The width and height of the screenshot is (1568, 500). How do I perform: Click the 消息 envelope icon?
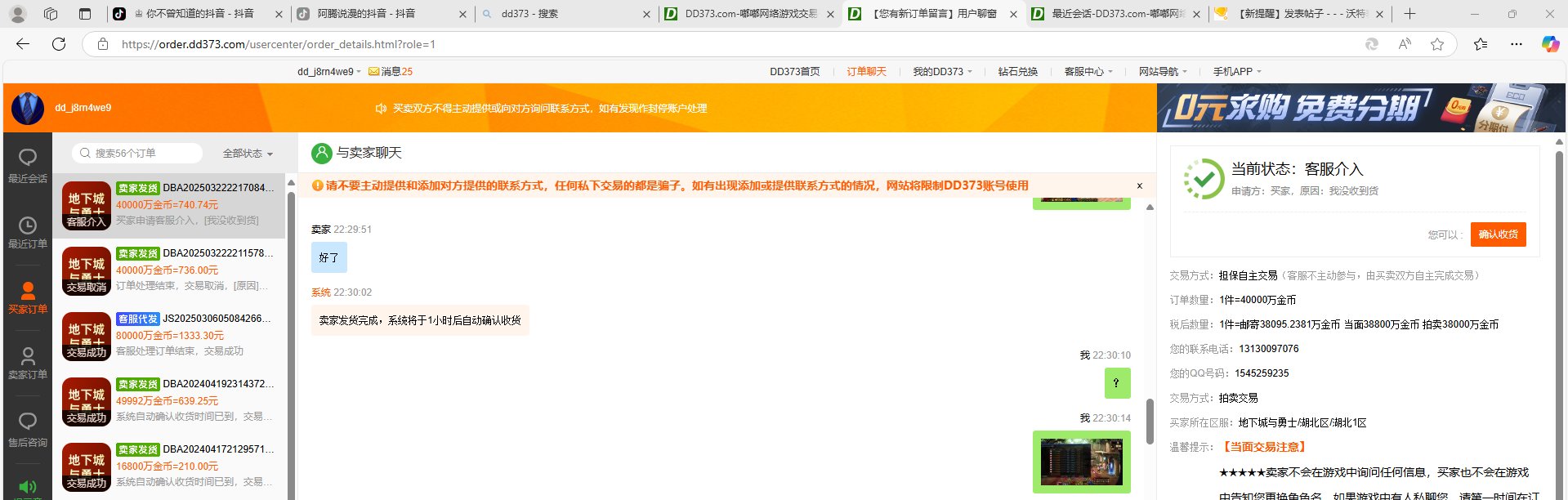coord(373,72)
